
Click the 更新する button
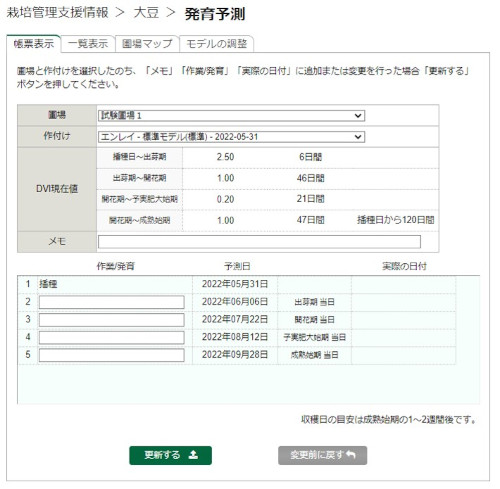point(170,455)
